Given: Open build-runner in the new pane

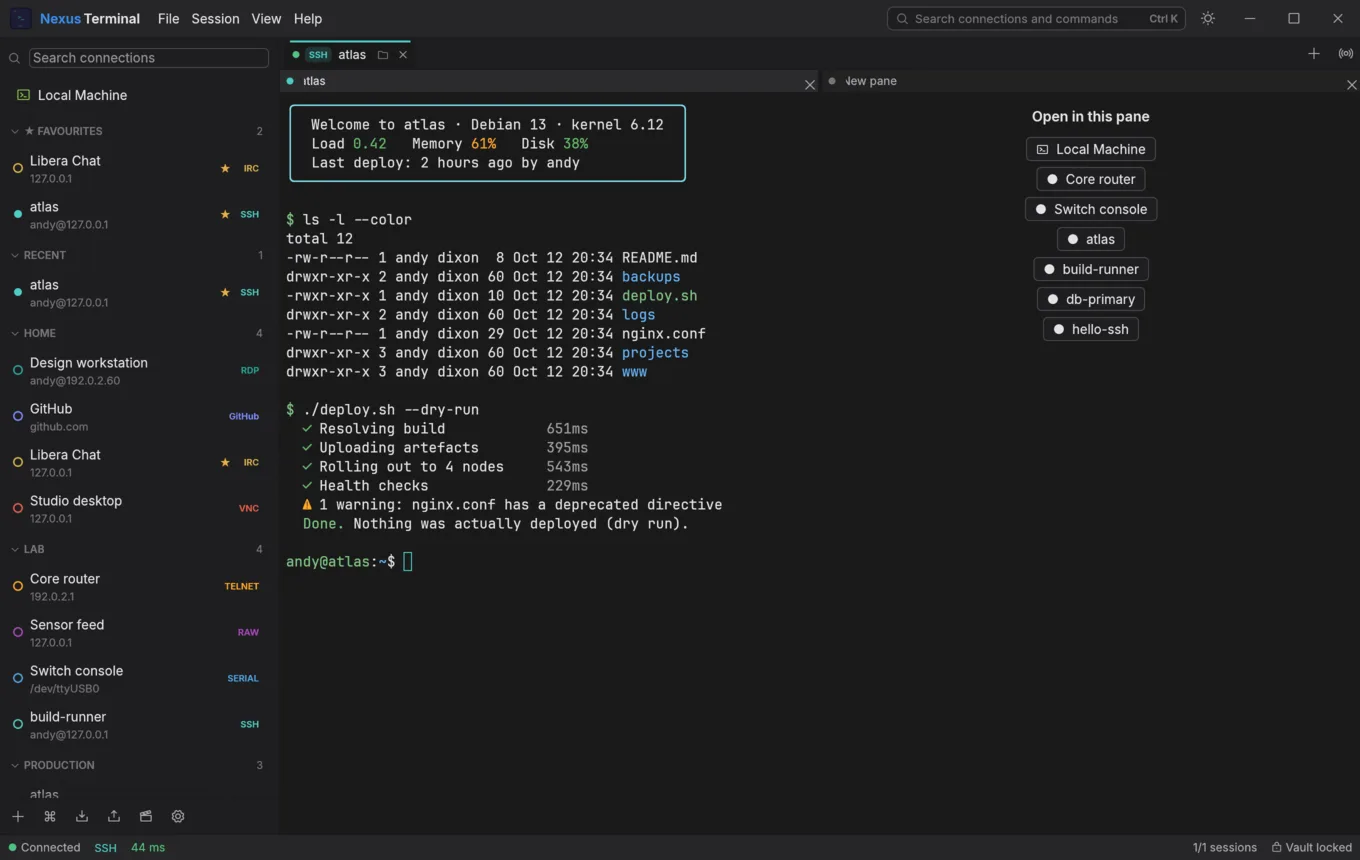Looking at the screenshot, I should (1091, 269).
